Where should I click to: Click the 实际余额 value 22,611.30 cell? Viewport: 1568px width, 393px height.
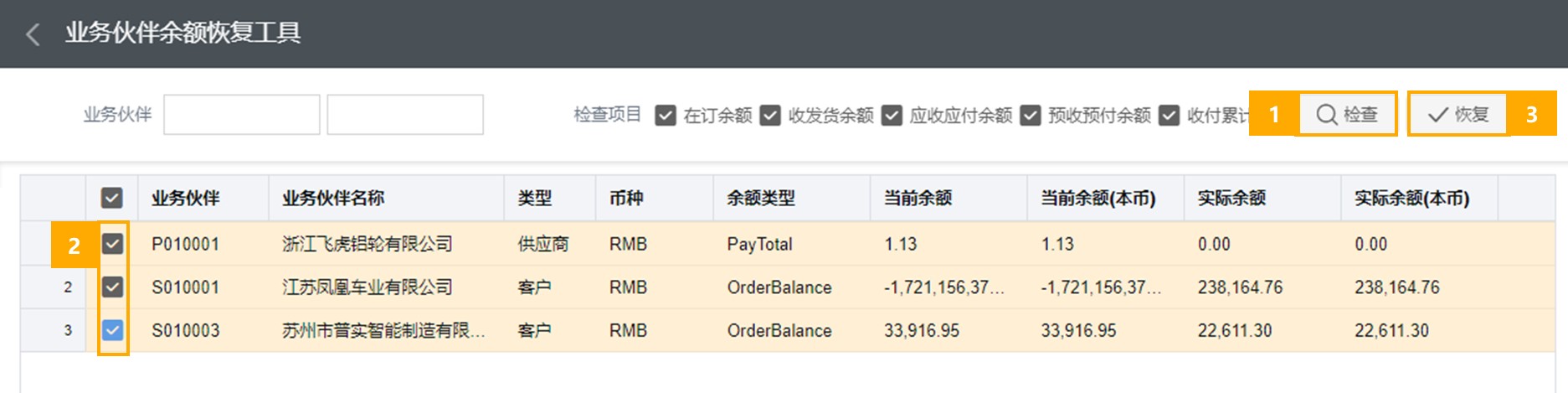pyautogui.click(x=1262, y=330)
